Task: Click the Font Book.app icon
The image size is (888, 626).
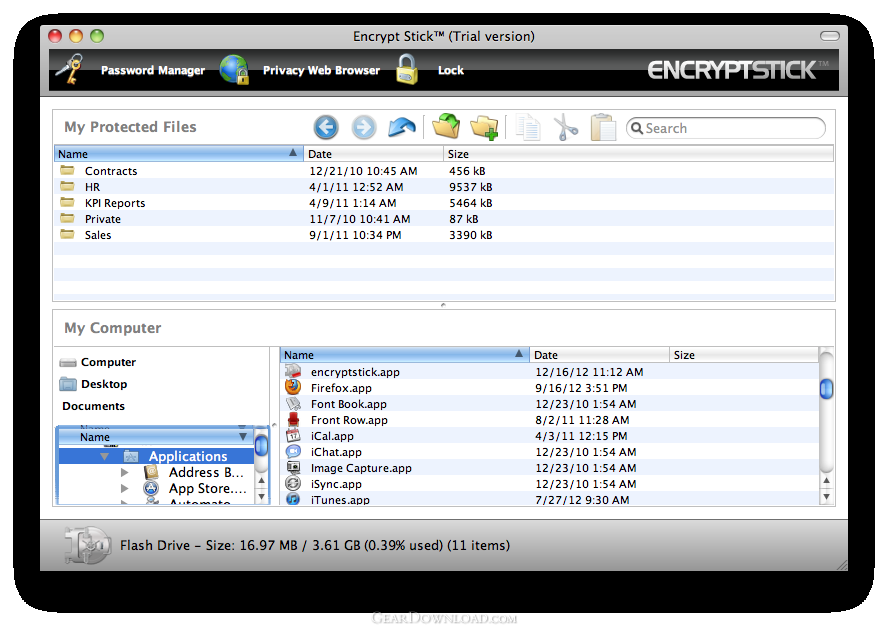Action: pyautogui.click(x=293, y=403)
